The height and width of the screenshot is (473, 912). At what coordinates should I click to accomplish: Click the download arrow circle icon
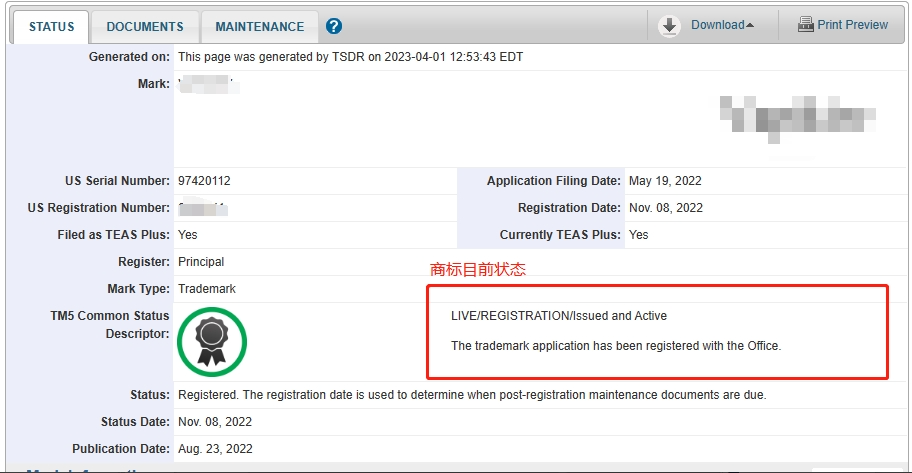pos(669,26)
